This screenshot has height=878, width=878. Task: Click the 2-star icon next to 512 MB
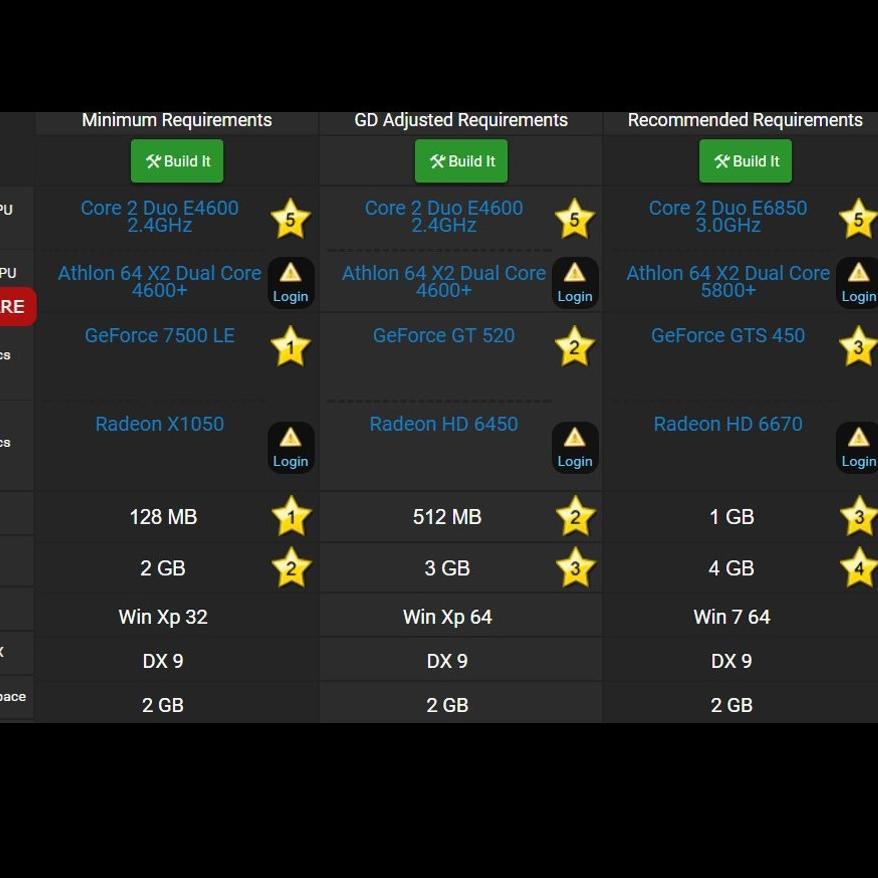tap(574, 516)
